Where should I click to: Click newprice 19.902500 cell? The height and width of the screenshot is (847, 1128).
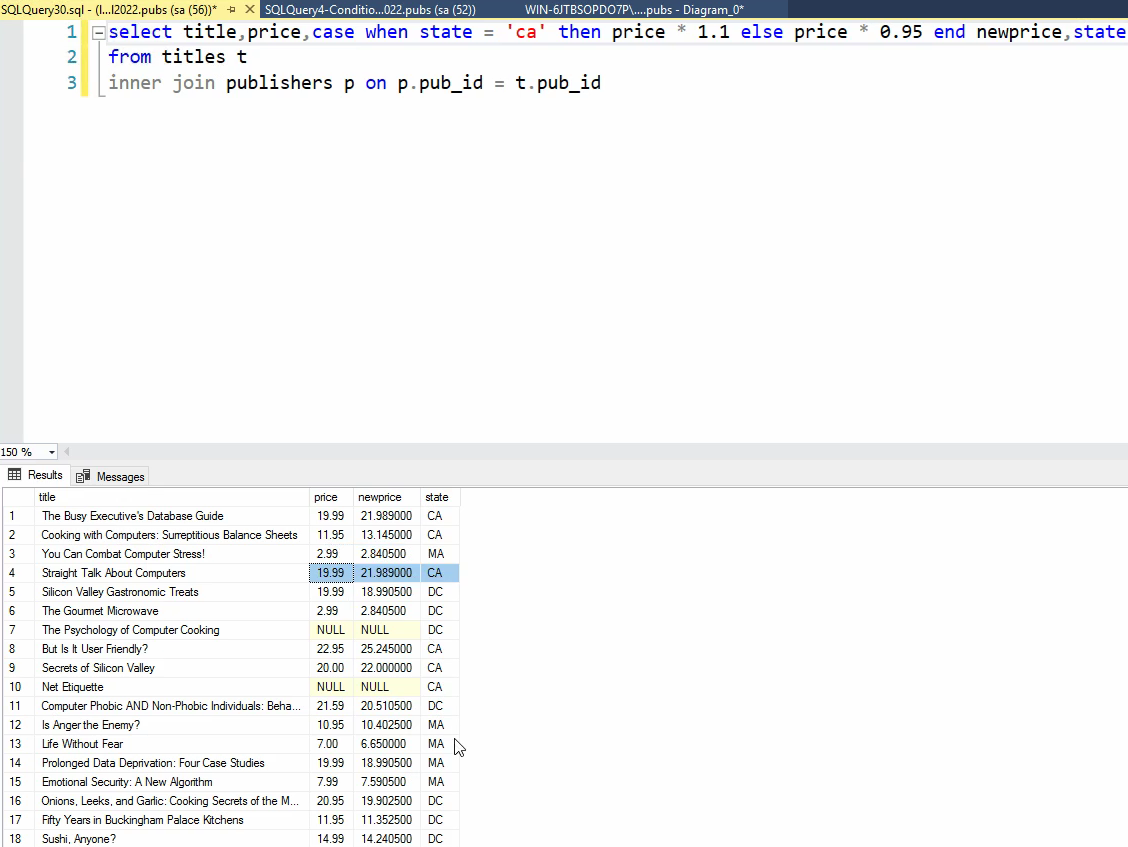coord(386,801)
